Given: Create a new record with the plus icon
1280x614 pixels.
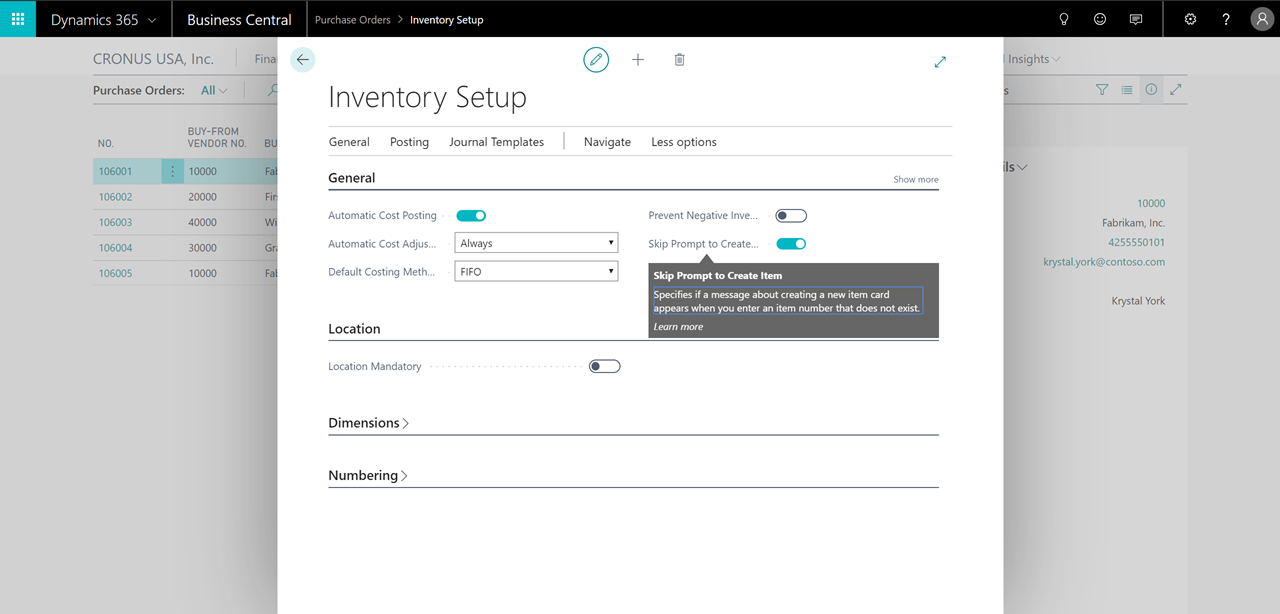Looking at the screenshot, I should [x=638, y=59].
